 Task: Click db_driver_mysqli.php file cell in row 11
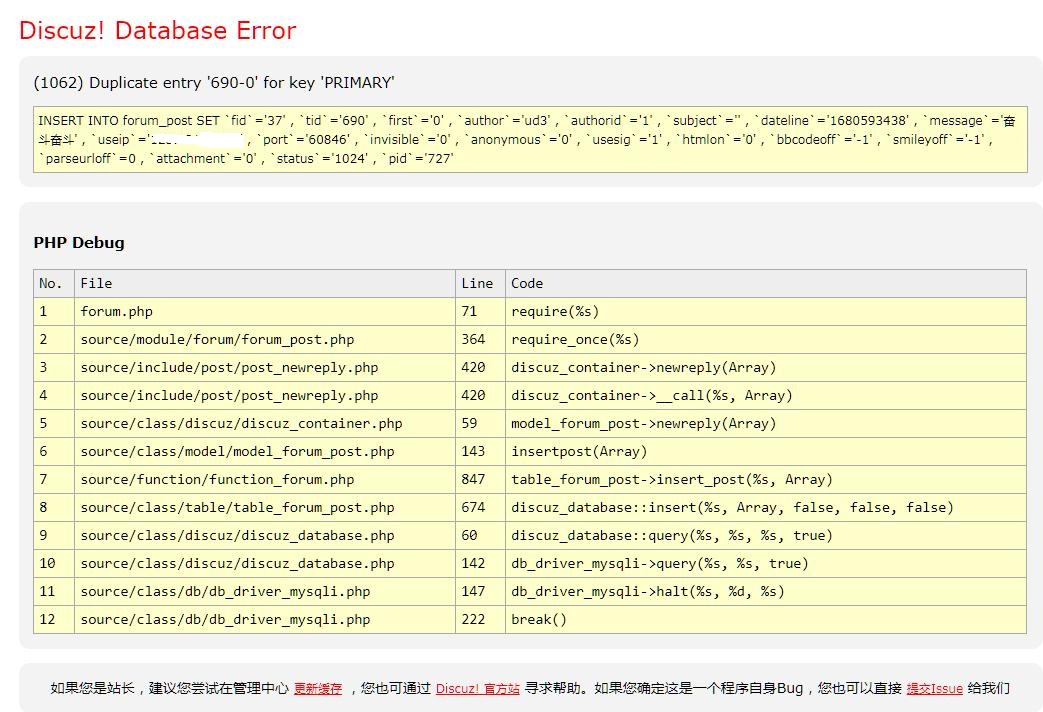coord(265,591)
